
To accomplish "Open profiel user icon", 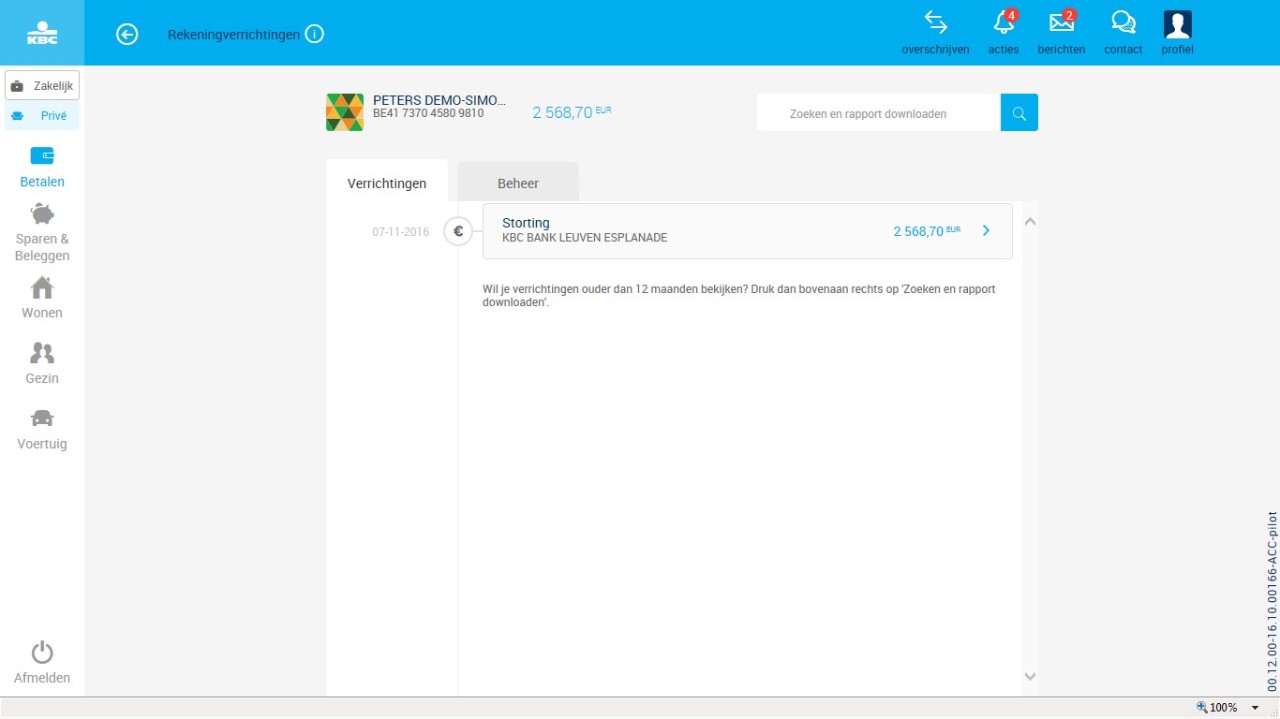I will pos(1177,24).
